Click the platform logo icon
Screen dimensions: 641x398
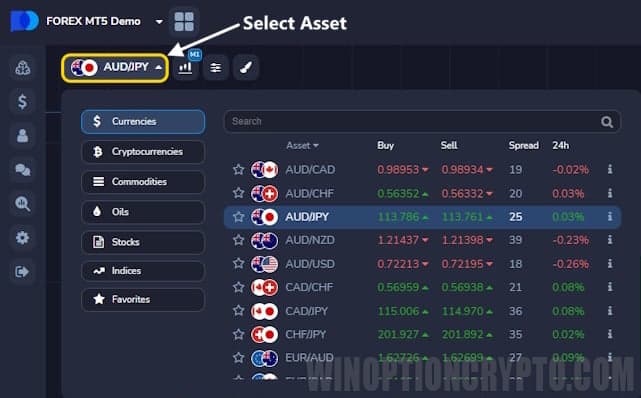(x=25, y=21)
